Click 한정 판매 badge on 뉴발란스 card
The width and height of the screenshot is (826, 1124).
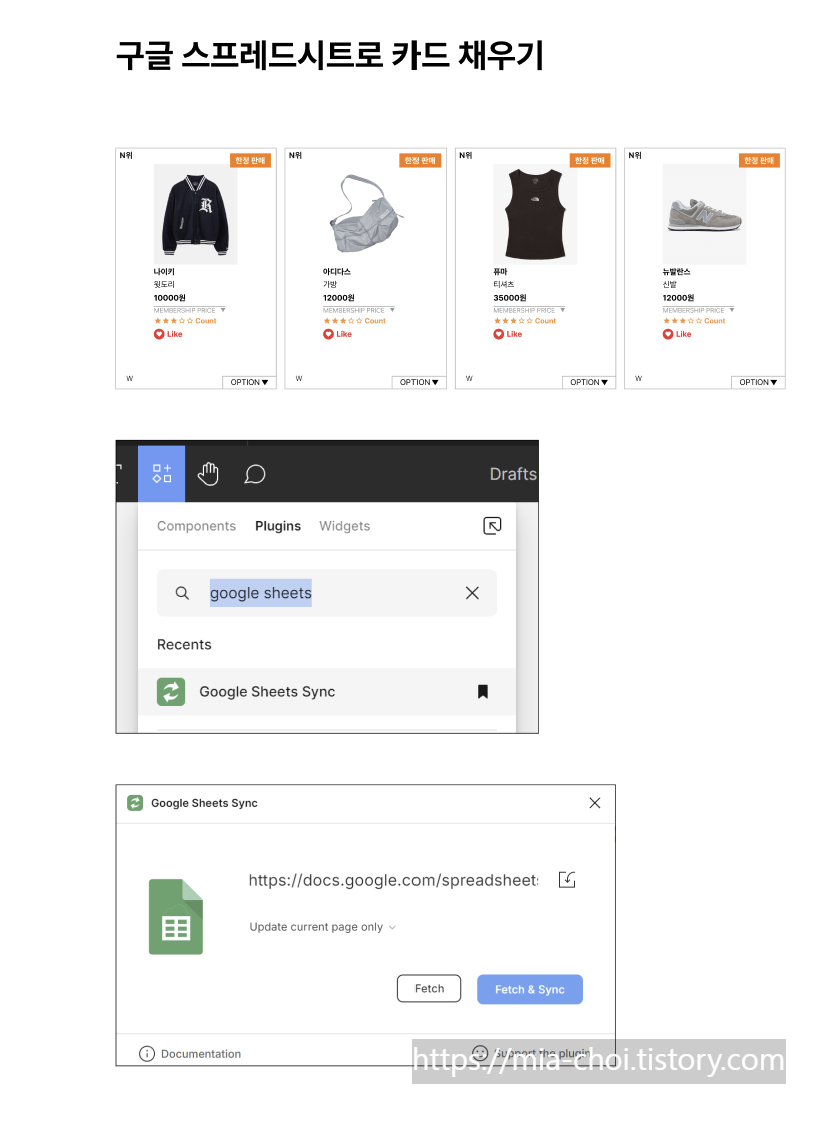coord(759,161)
